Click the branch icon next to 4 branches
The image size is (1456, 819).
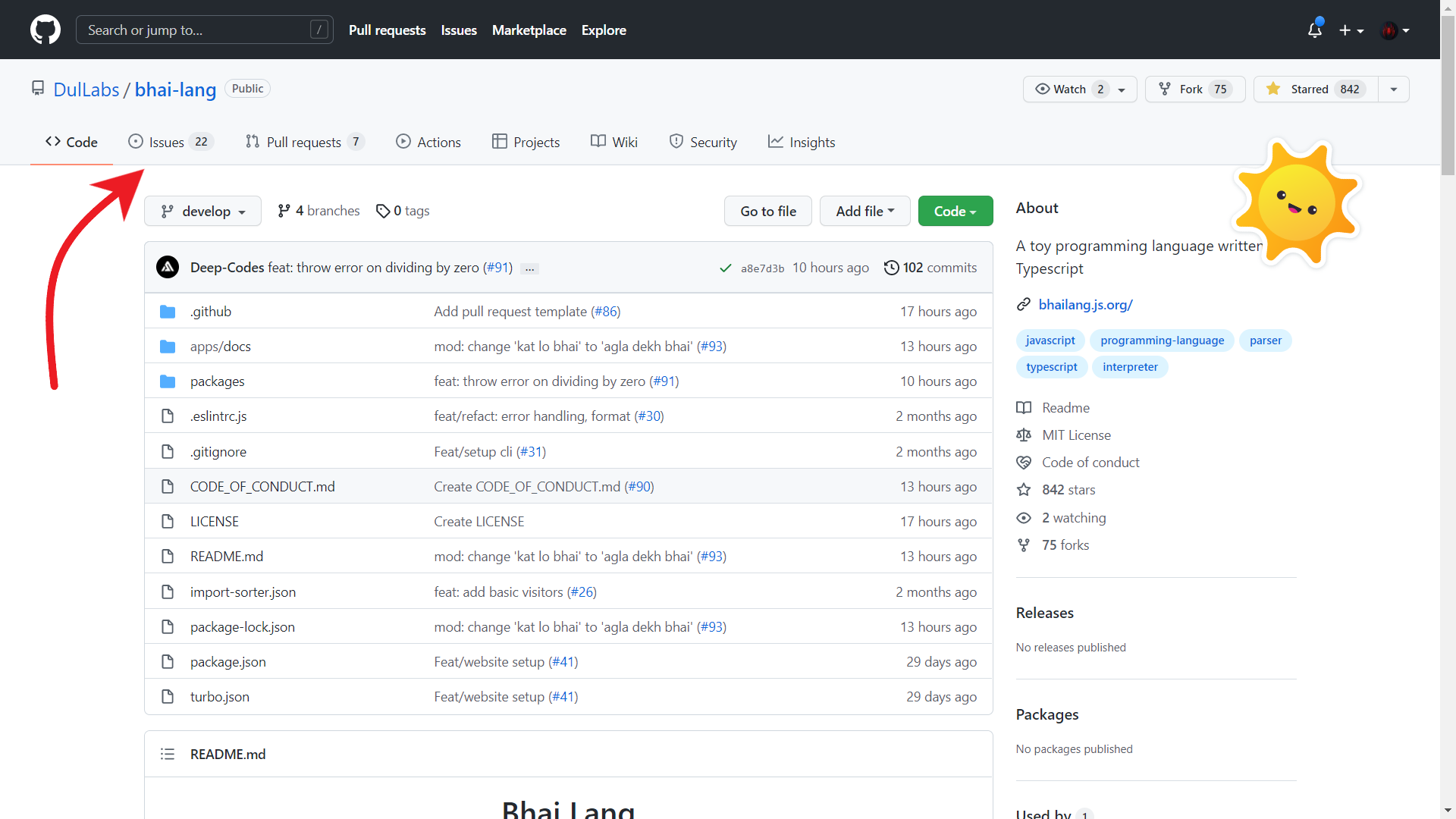pos(284,211)
